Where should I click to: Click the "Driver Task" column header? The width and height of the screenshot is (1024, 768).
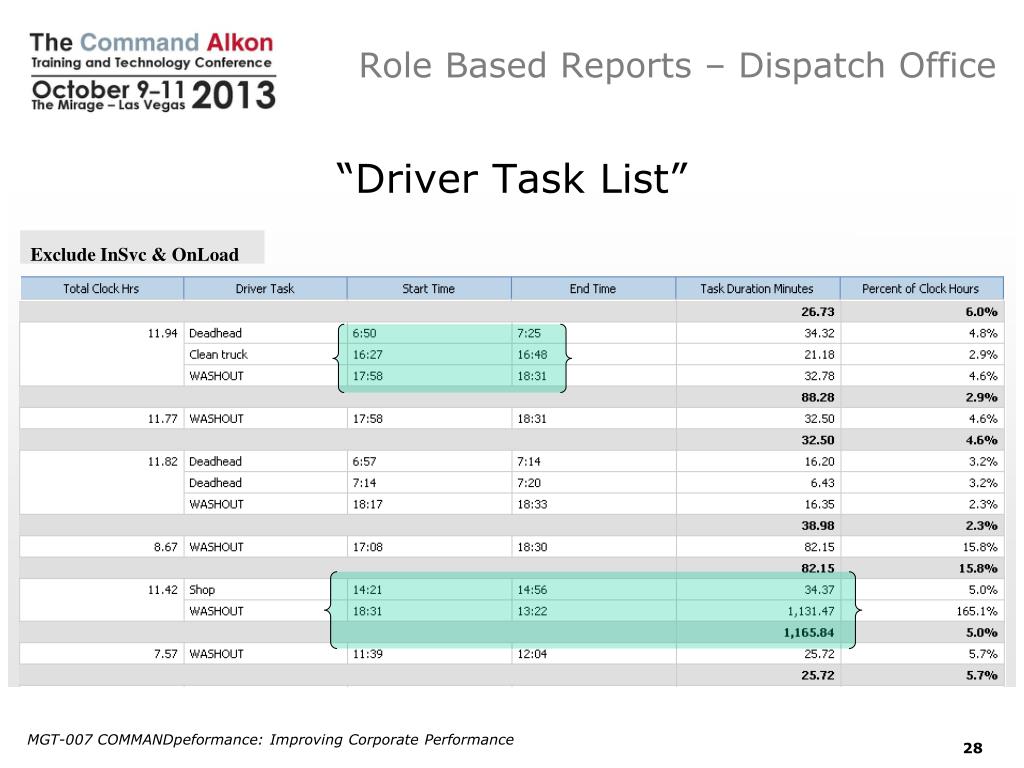pyautogui.click(x=265, y=289)
